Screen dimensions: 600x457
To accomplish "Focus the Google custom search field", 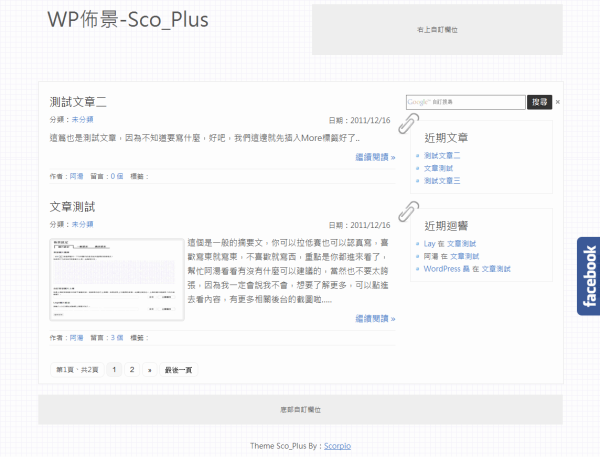I will coord(465,102).
